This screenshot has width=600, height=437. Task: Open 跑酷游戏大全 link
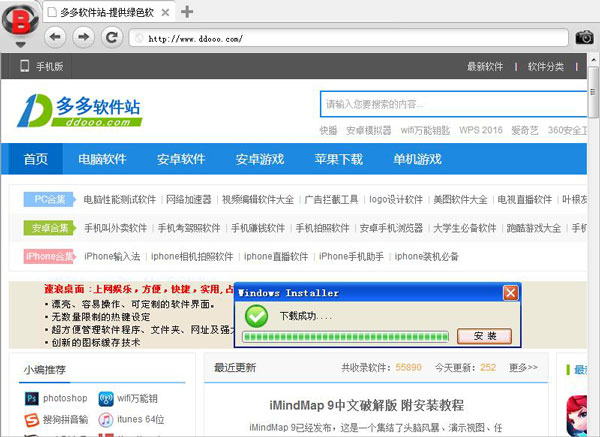pos(533,228)
